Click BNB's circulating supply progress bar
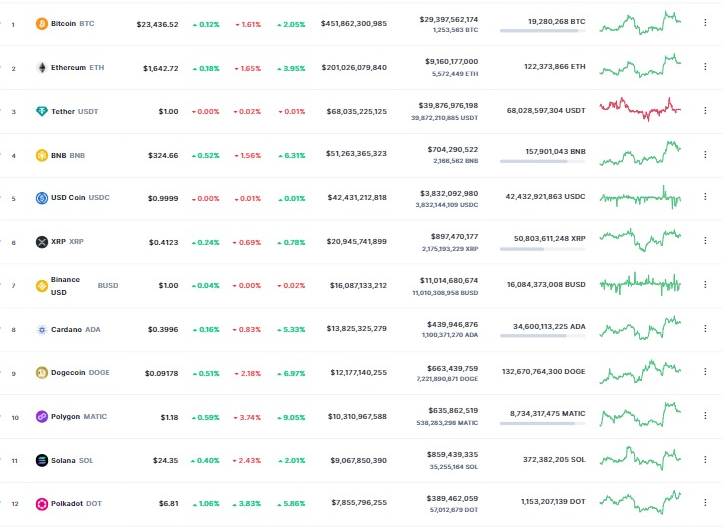 click(x=543, y=161)
